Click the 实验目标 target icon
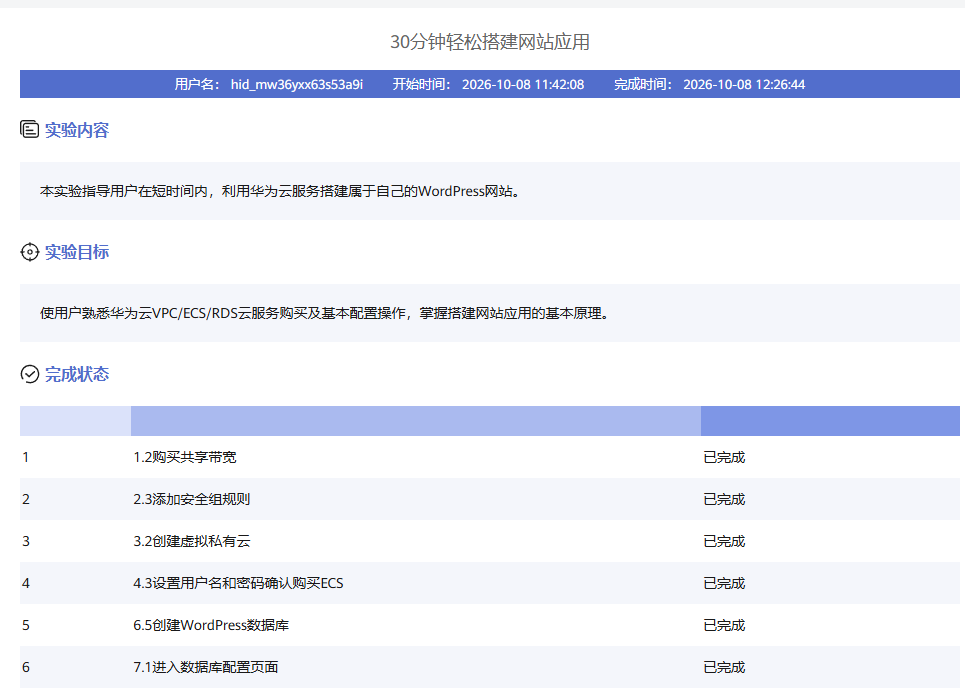The height and width of the screenshot is (696, 965). pyautogui.click(x=30, y=252)
